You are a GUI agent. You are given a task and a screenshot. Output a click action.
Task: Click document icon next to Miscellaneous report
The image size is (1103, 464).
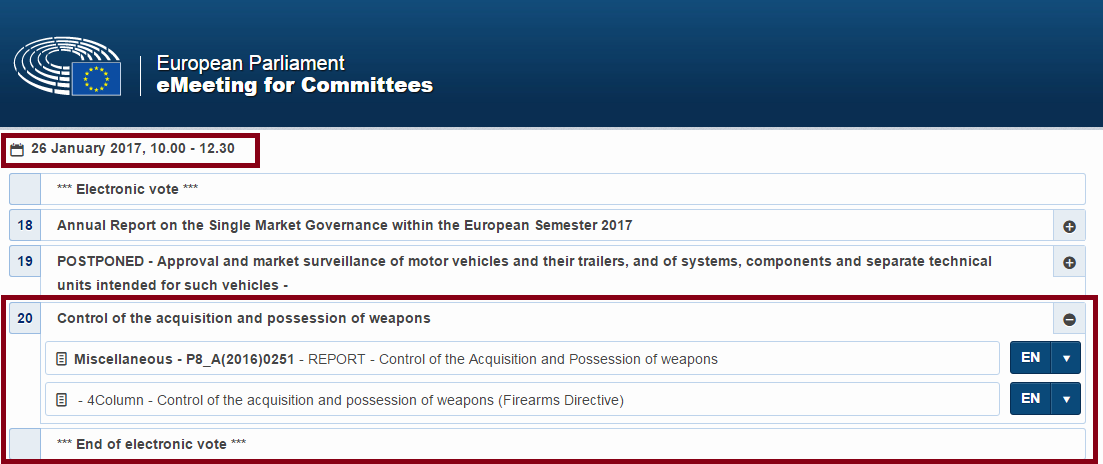[x=62, y=358]
